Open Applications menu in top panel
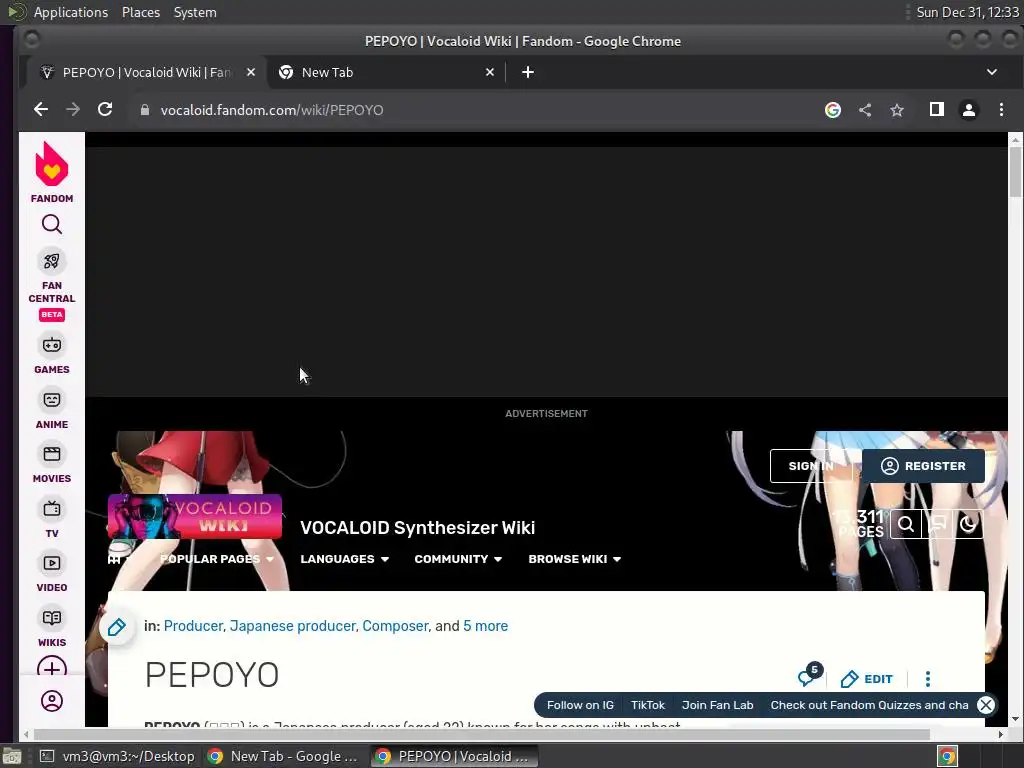Image resolution: width=1024 pixels, height=768 pixels. coord(71,12)
